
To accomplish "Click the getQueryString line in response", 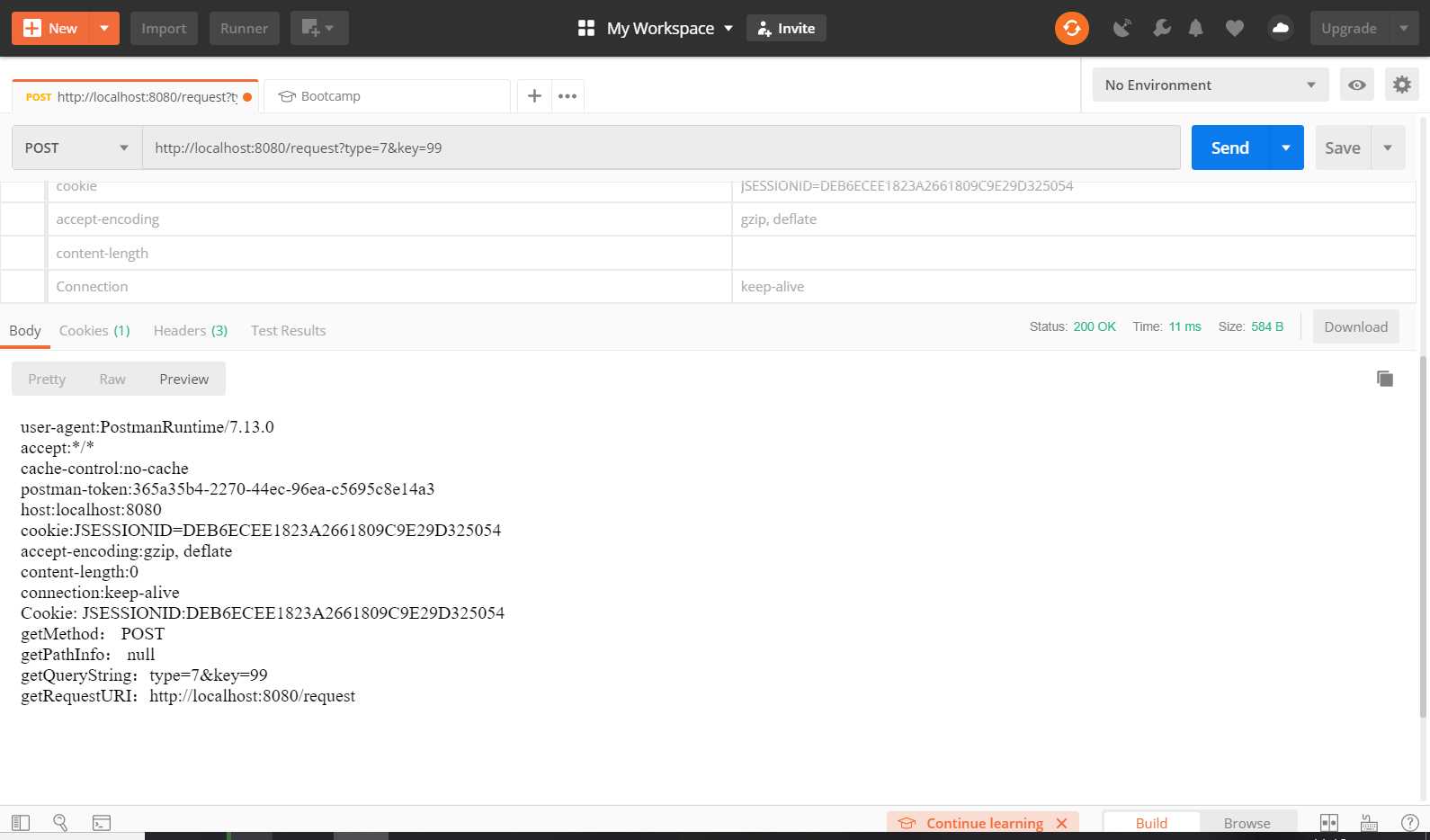I will point(144,675).
